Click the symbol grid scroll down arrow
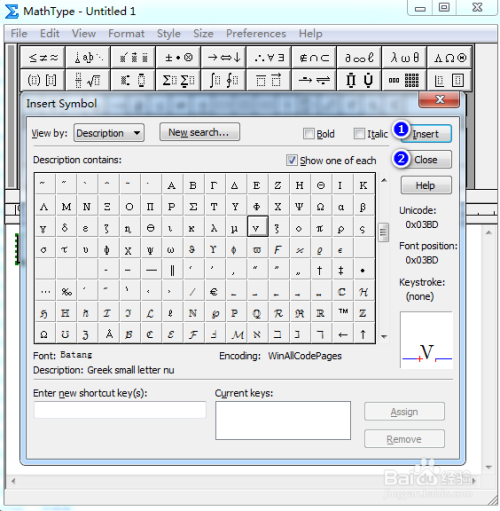This screenshot has width=500, height=511. [384, 336]
